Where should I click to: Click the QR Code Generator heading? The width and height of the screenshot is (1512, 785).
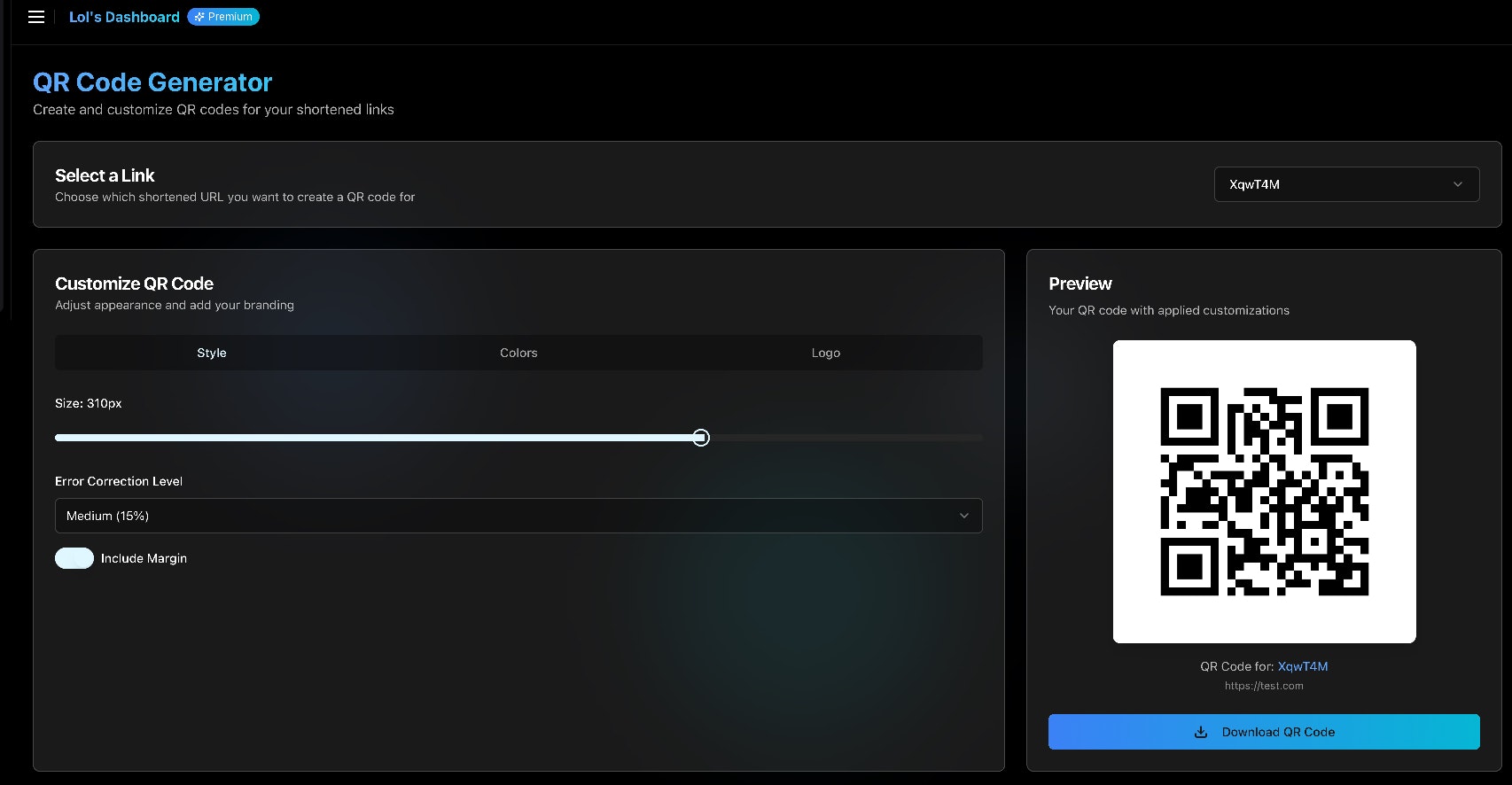pyautogui.click(x=152, y=82)
